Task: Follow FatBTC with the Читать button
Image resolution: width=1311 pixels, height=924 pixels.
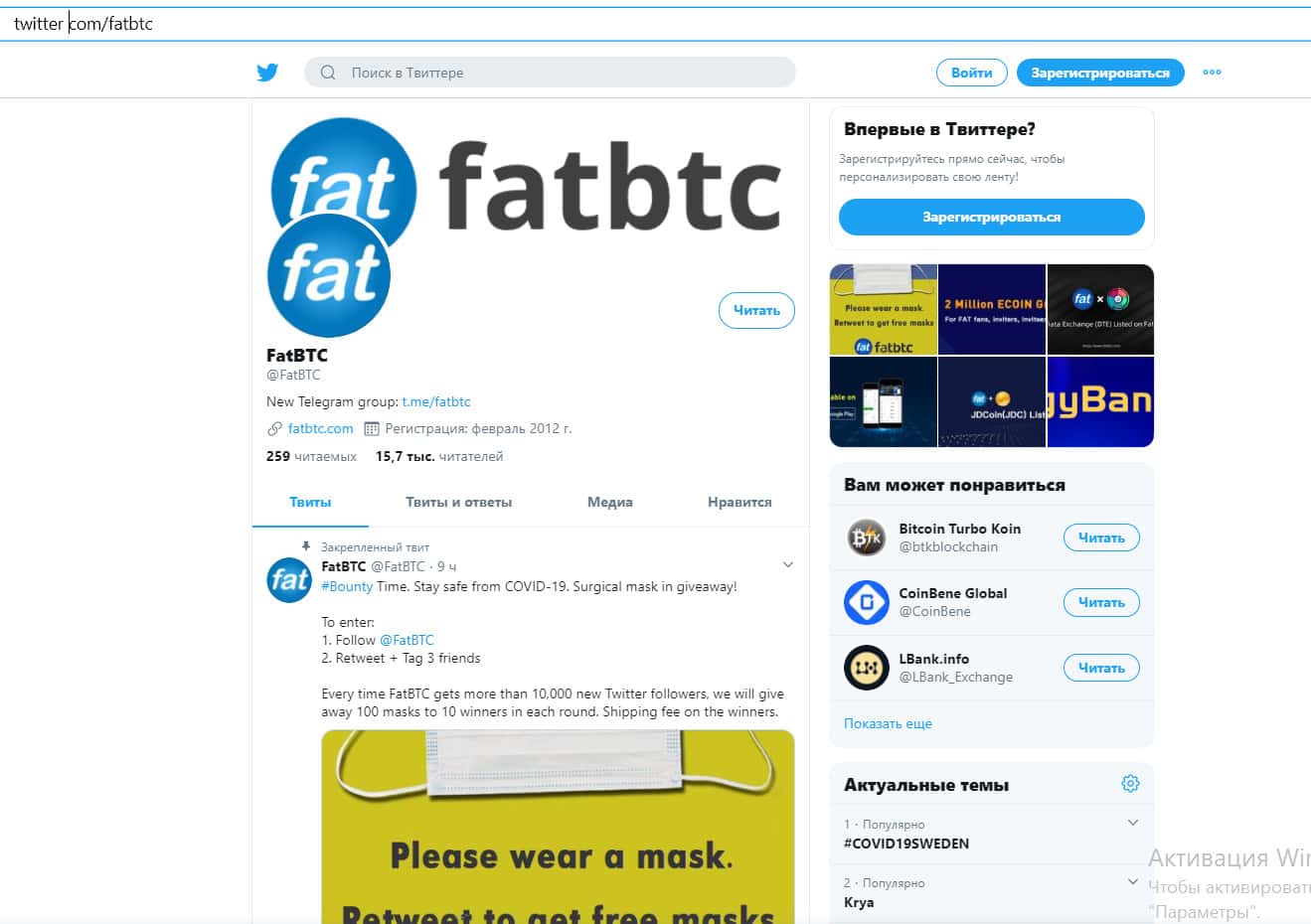Action: (756, 311)
